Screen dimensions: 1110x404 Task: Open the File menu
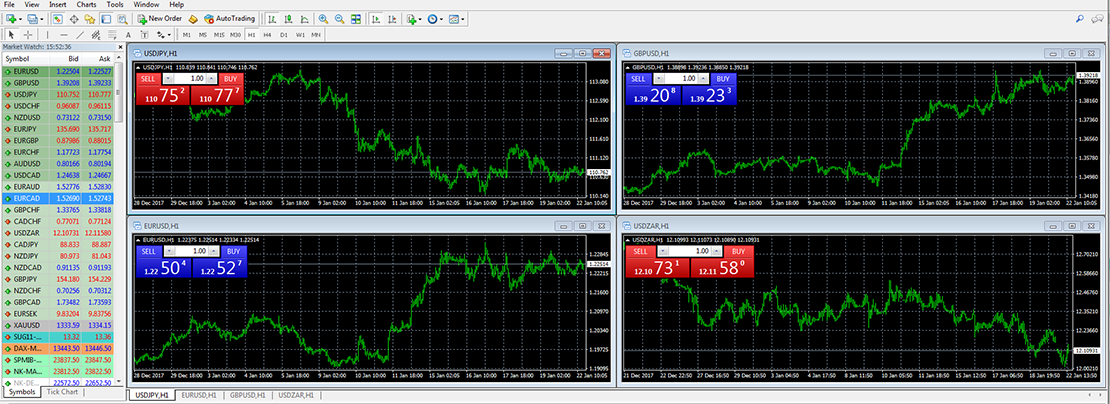click(x=9, y=4)
